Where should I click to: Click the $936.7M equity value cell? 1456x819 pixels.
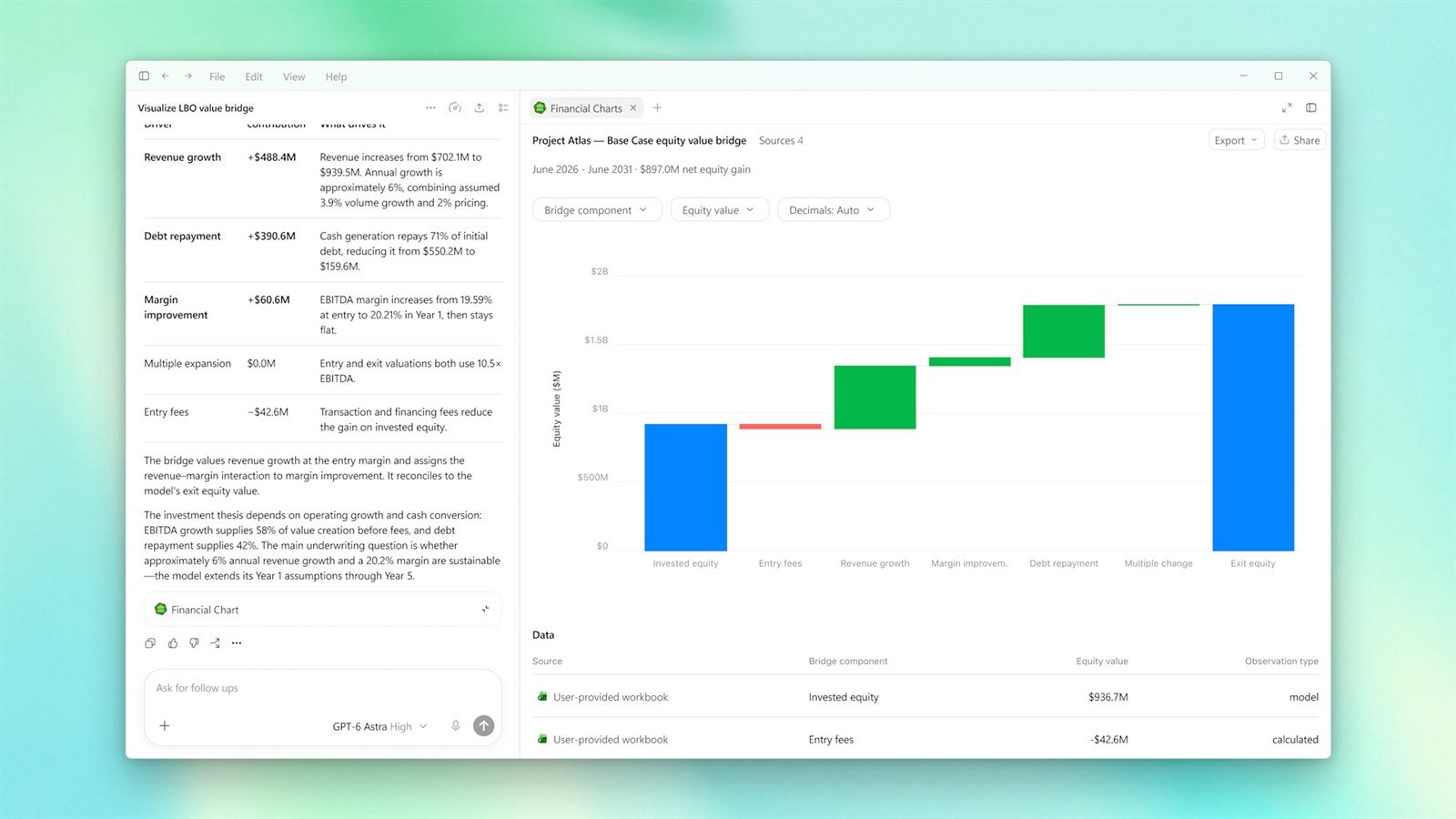coord(1107,697)
